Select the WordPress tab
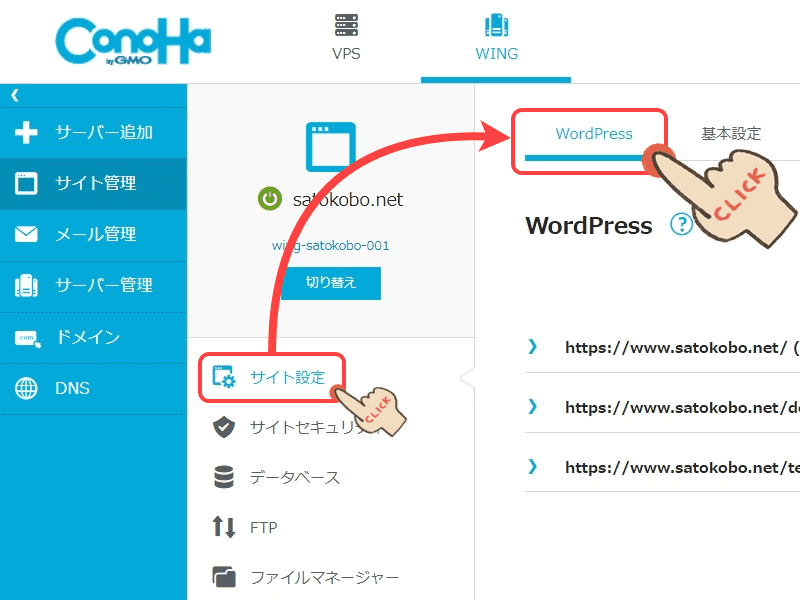This screenshot has width=800, height=600. click(594, 134)
